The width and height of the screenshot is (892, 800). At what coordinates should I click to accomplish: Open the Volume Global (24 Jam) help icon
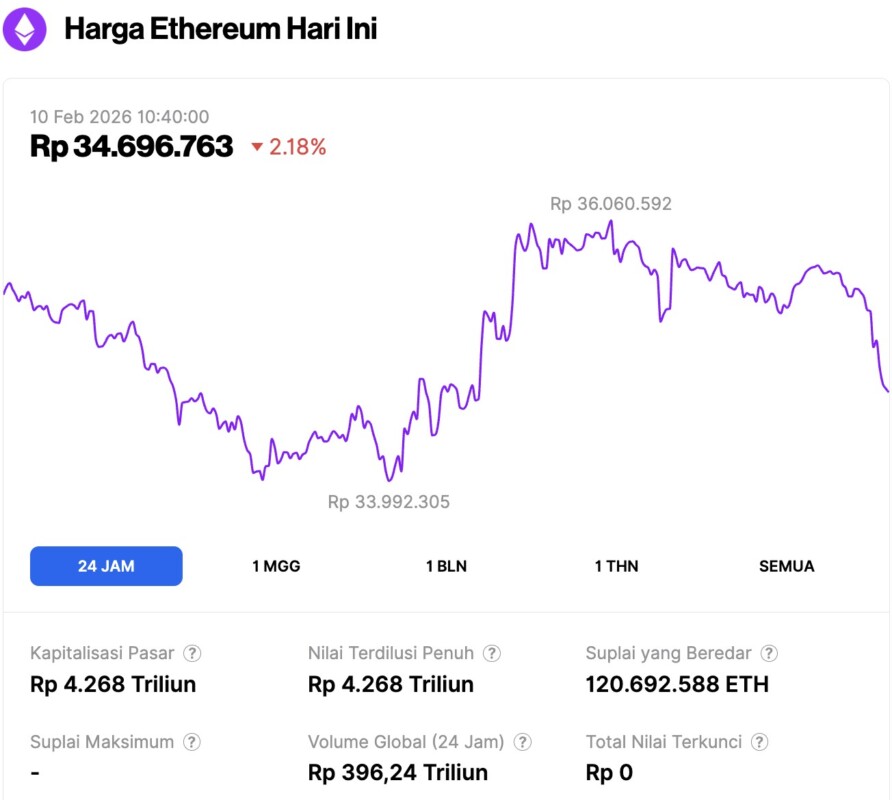[x=523, y=742]
